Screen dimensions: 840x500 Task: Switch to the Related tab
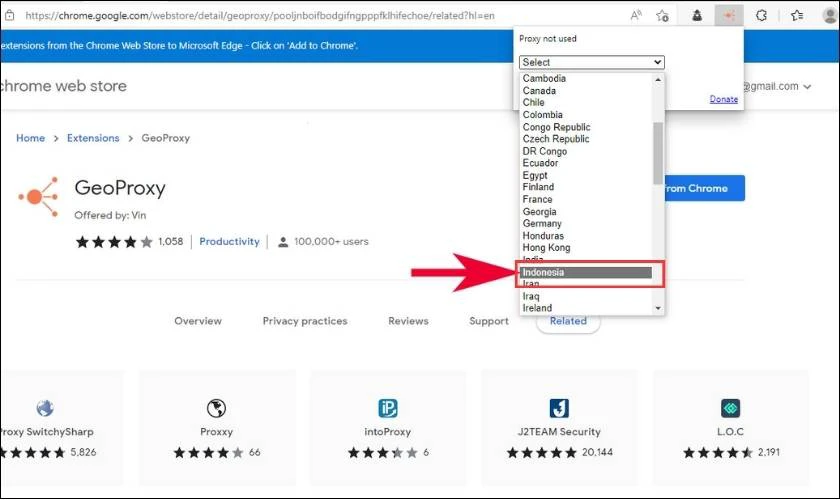568,321
